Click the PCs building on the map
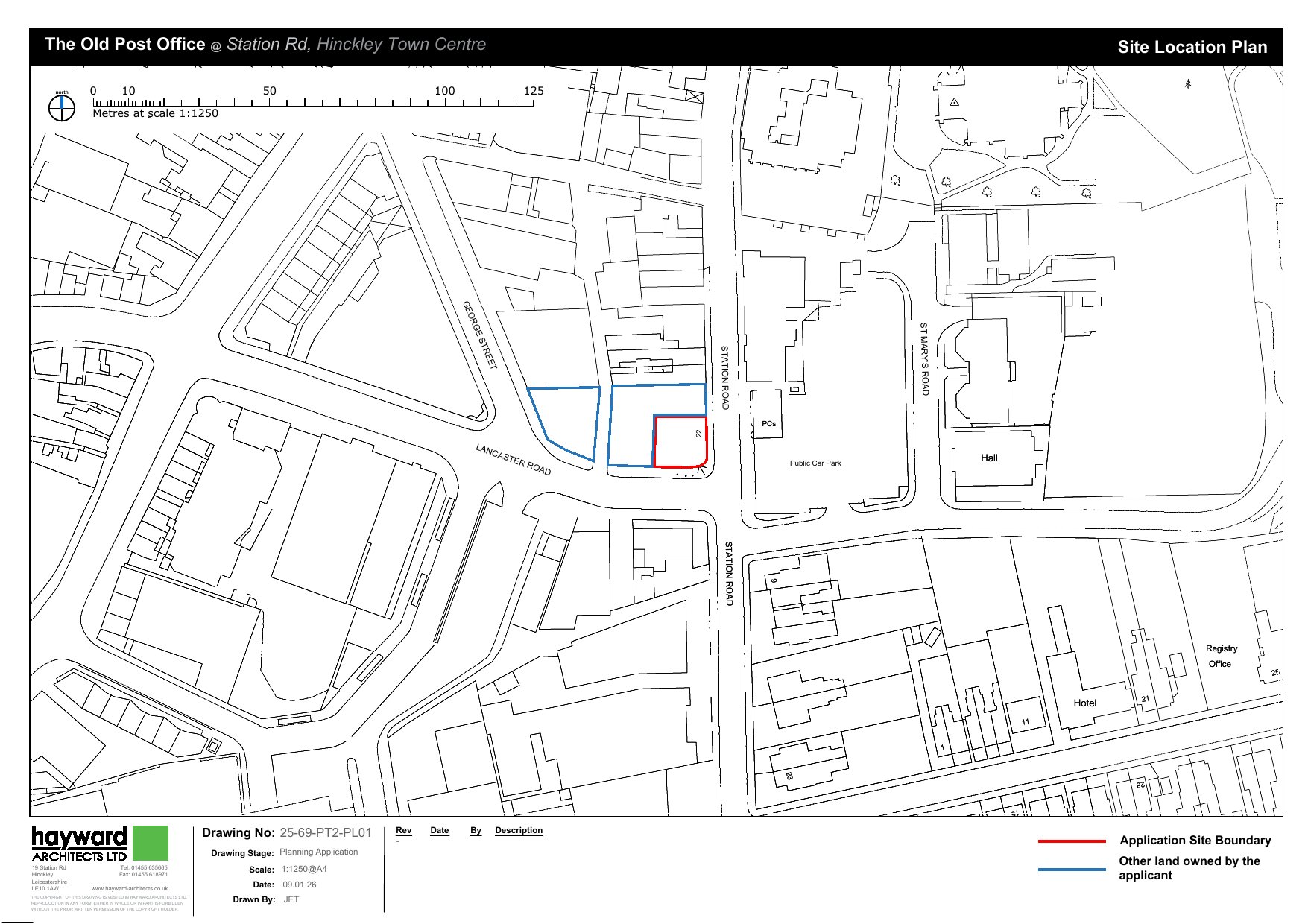Image resolution: width=1308 pixels, height=924 pixels. tap(768, 423)
